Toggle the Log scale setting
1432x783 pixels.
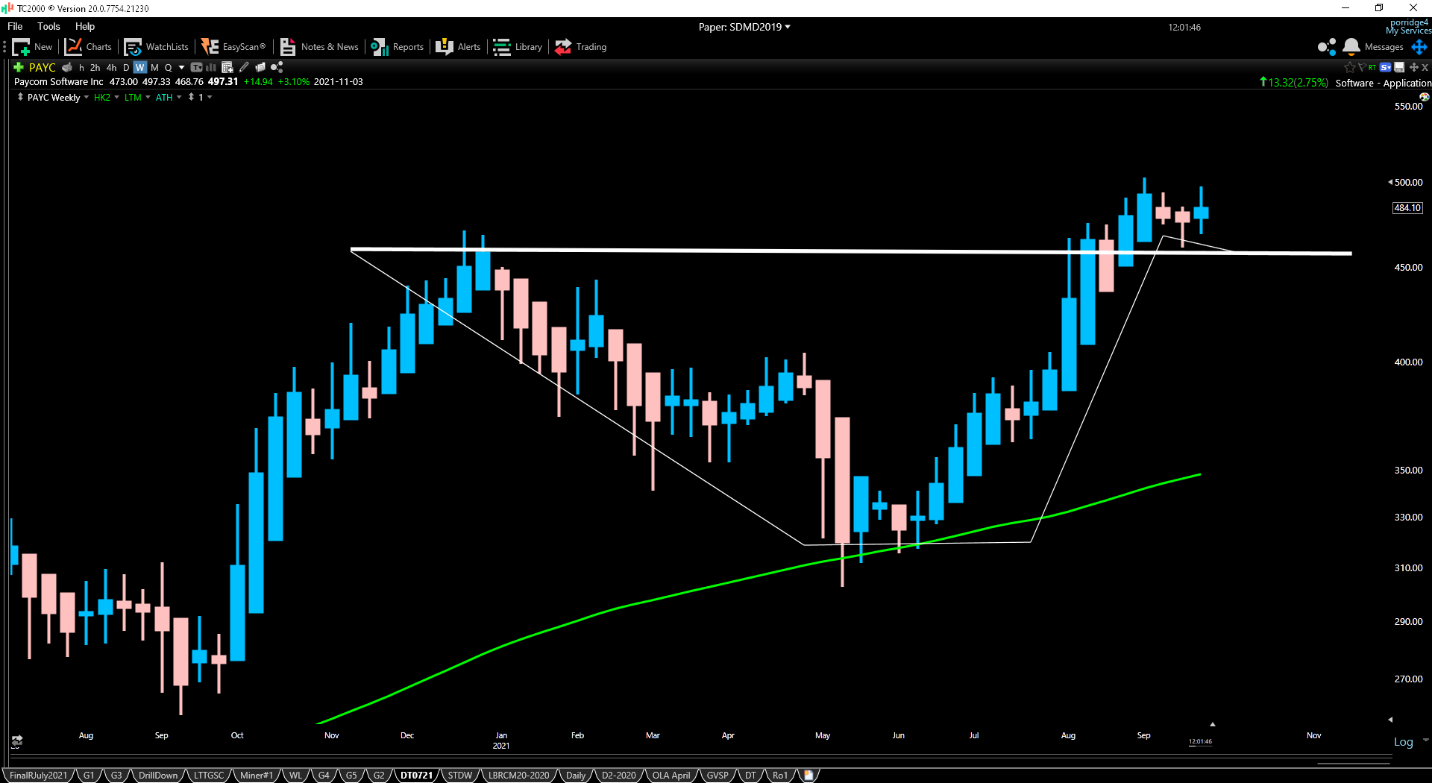point(1404,742)
